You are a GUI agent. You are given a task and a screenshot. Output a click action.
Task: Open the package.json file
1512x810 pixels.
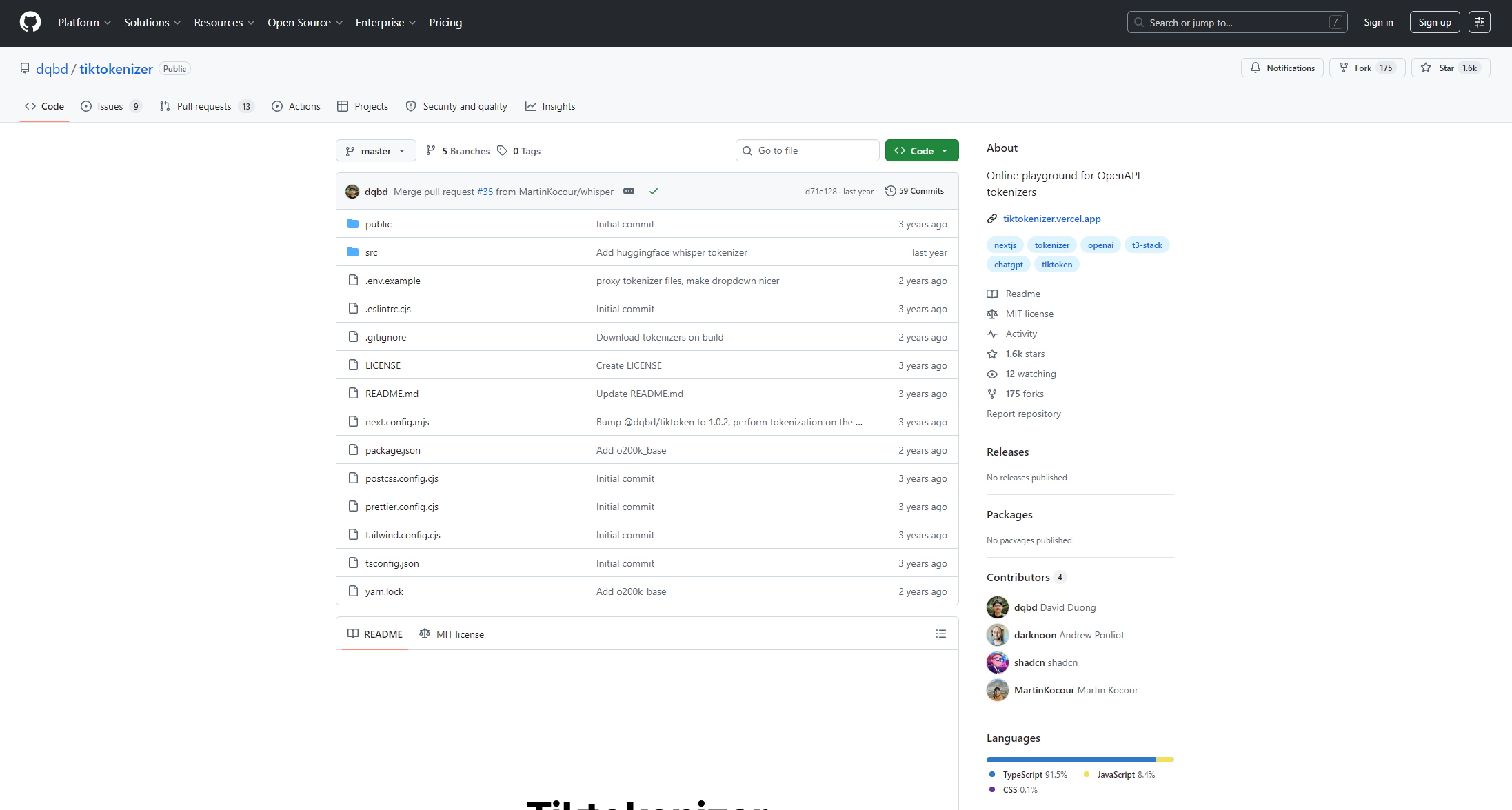point(393,450)
